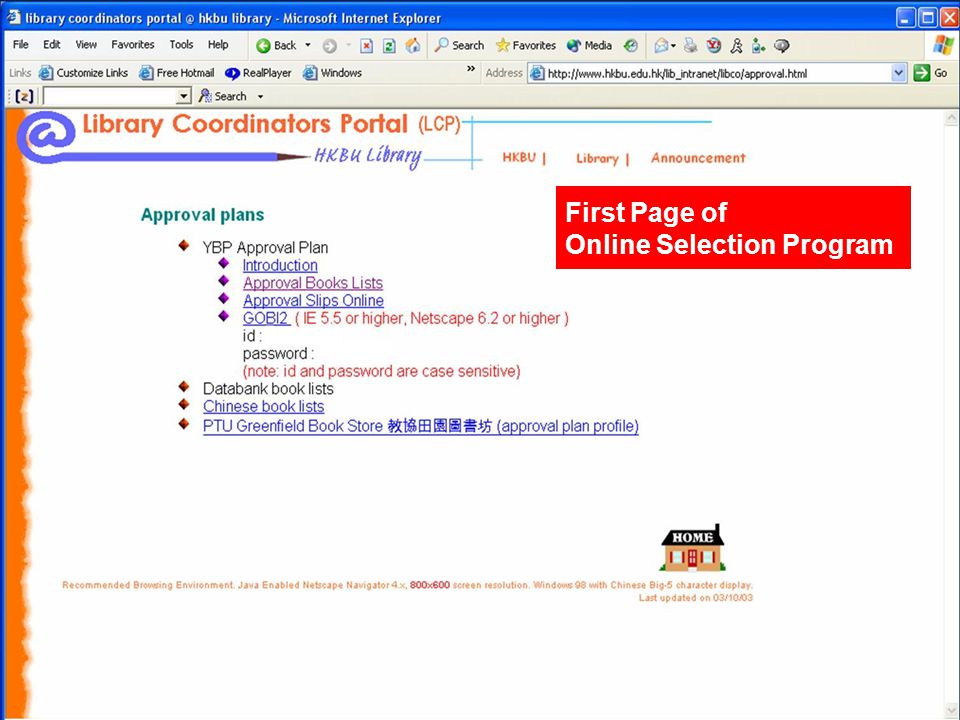Expand the Links bar overflow chevron
Image resolution: width=960 pixels, height=720 pixels.
(471, 69)
